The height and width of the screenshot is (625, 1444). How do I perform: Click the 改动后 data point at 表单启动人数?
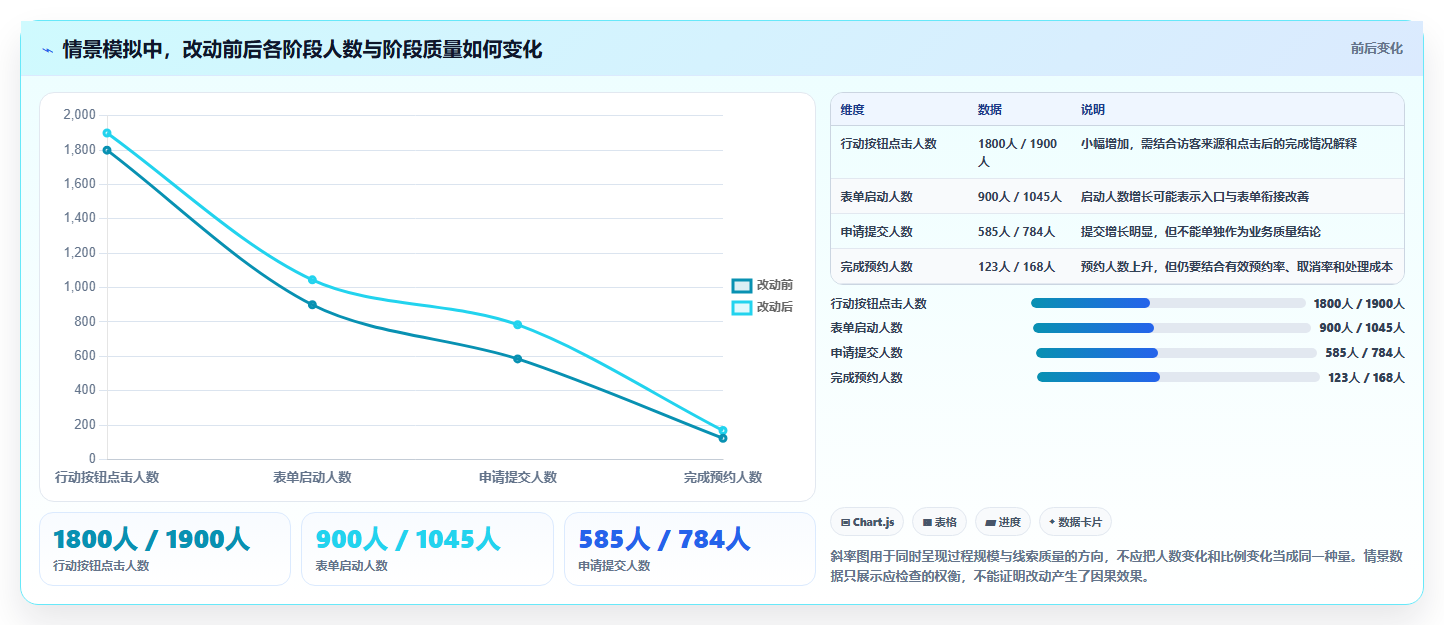click(312, 280)
